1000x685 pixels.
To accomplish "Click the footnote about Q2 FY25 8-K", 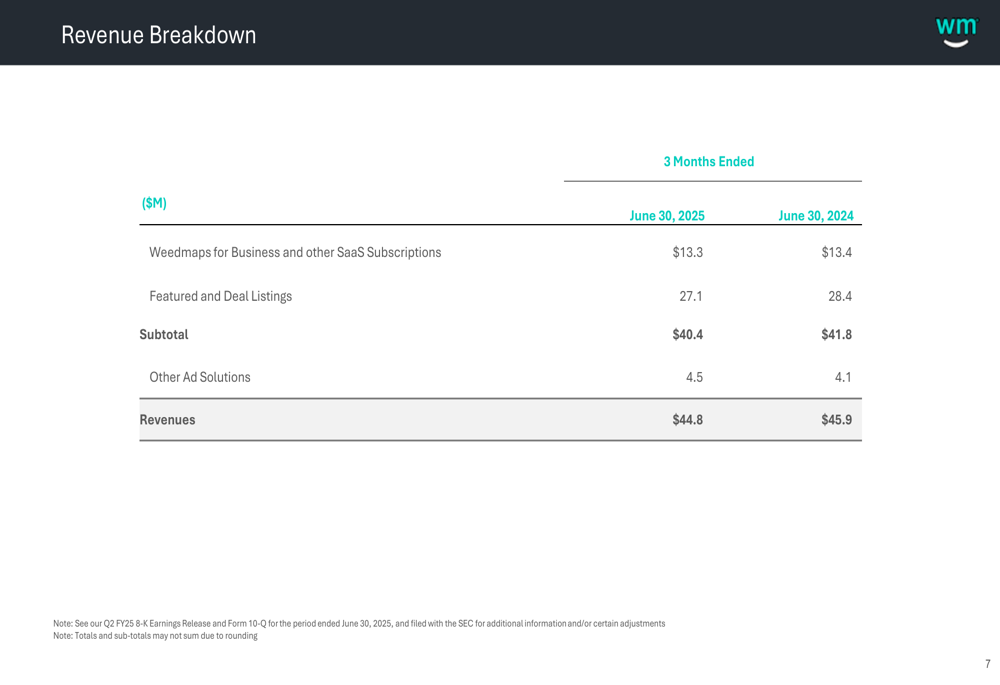I will pyautogui.click(x=358, y=624).
